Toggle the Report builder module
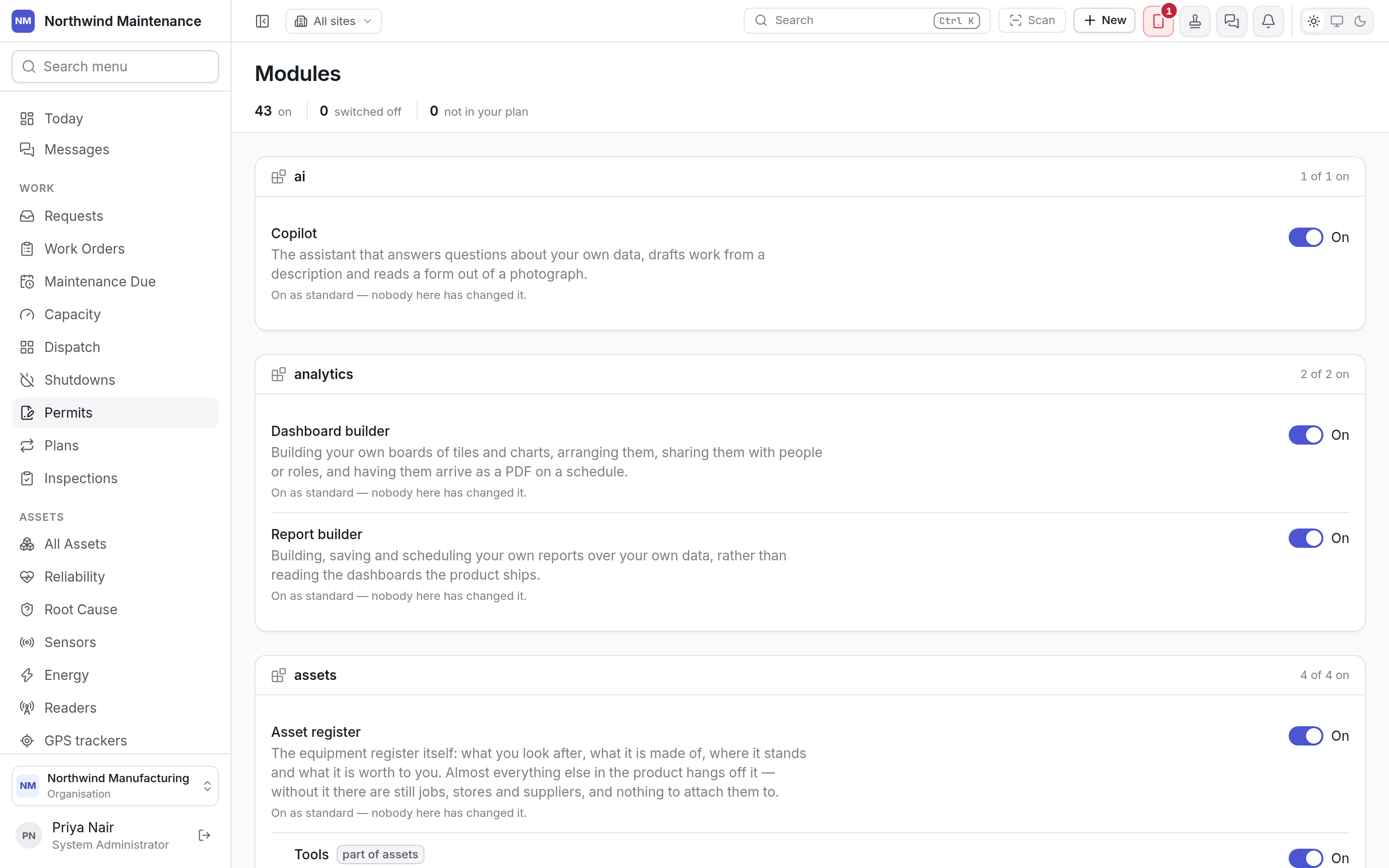Screen dimensions: 1389x868 tap(1305, 538)
